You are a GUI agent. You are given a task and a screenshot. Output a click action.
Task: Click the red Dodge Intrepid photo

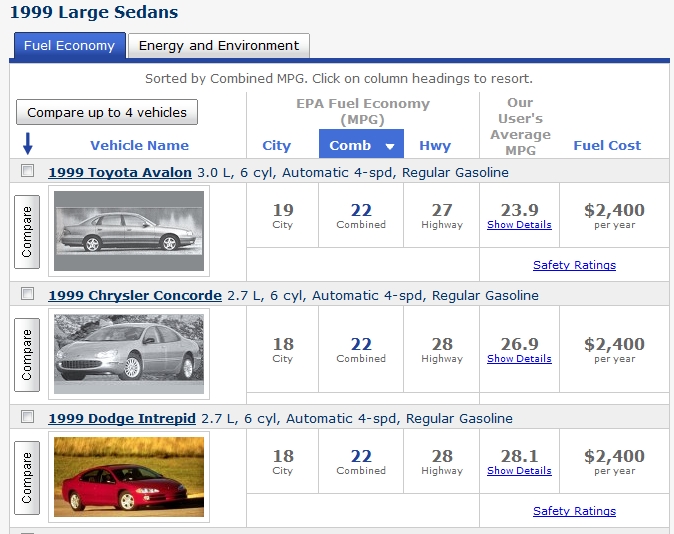(x=128, y=477)
